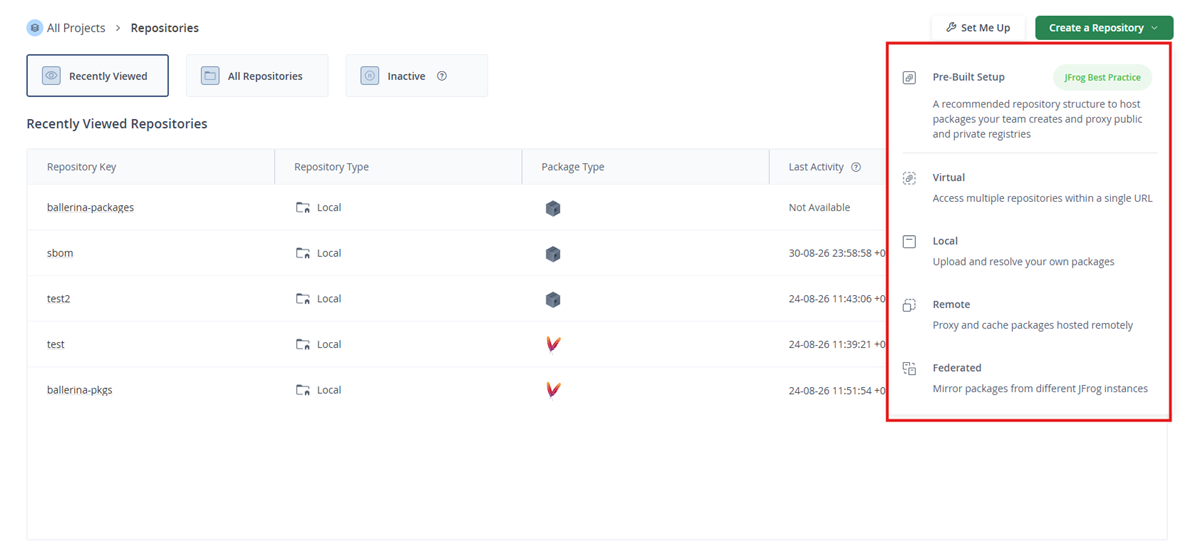Viewport: 1200px width, 559px height.
Task: Click the Set Me Up button
Action: [978, 28]
